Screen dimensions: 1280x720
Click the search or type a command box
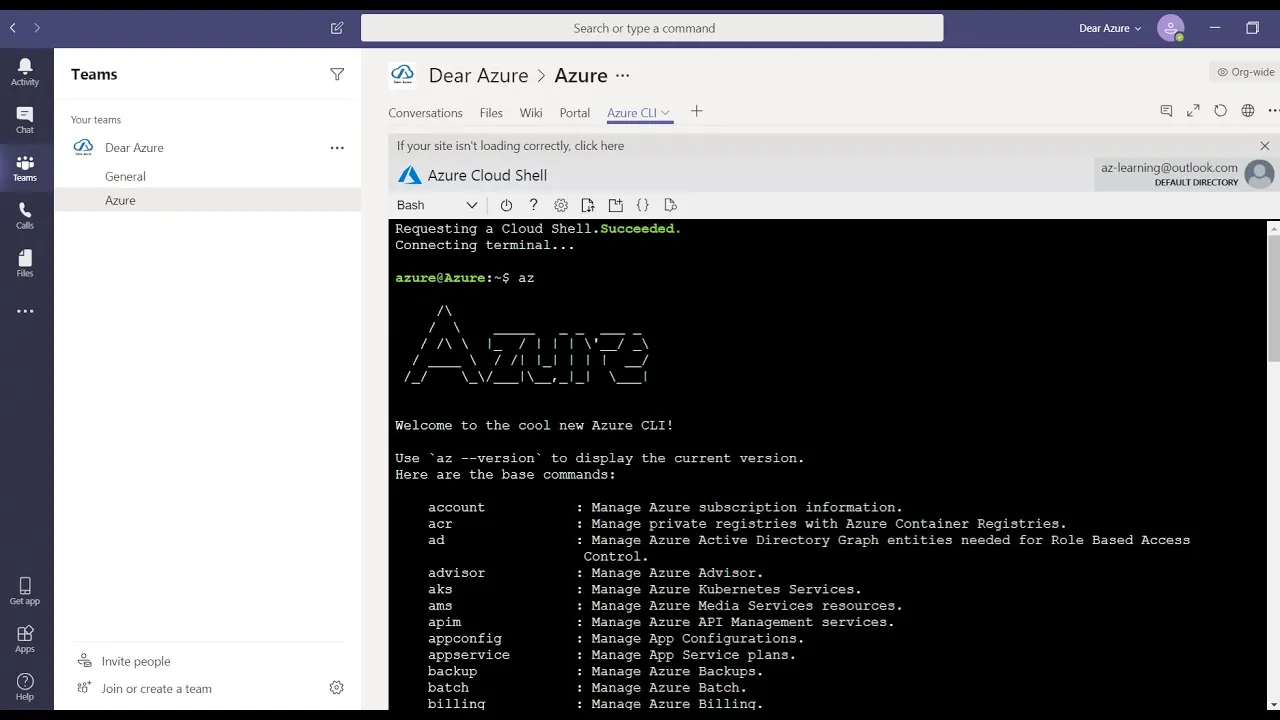pos(652,28)
